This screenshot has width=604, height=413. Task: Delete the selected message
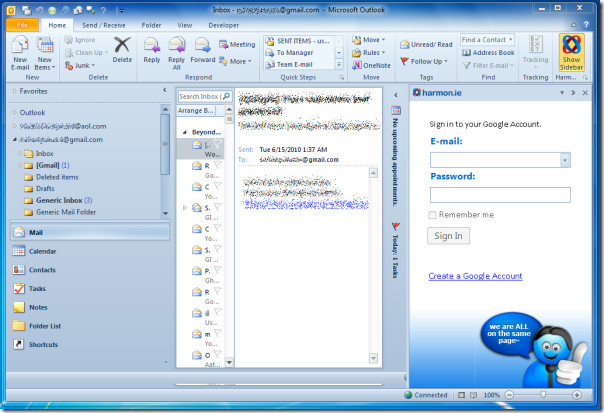pyautogui.click(x=122, y=49)
